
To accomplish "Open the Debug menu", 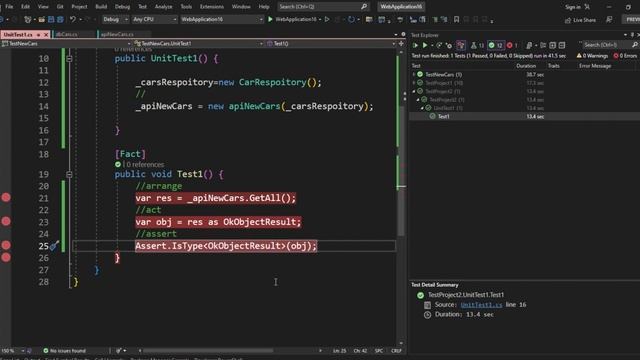I will (122, 7).
